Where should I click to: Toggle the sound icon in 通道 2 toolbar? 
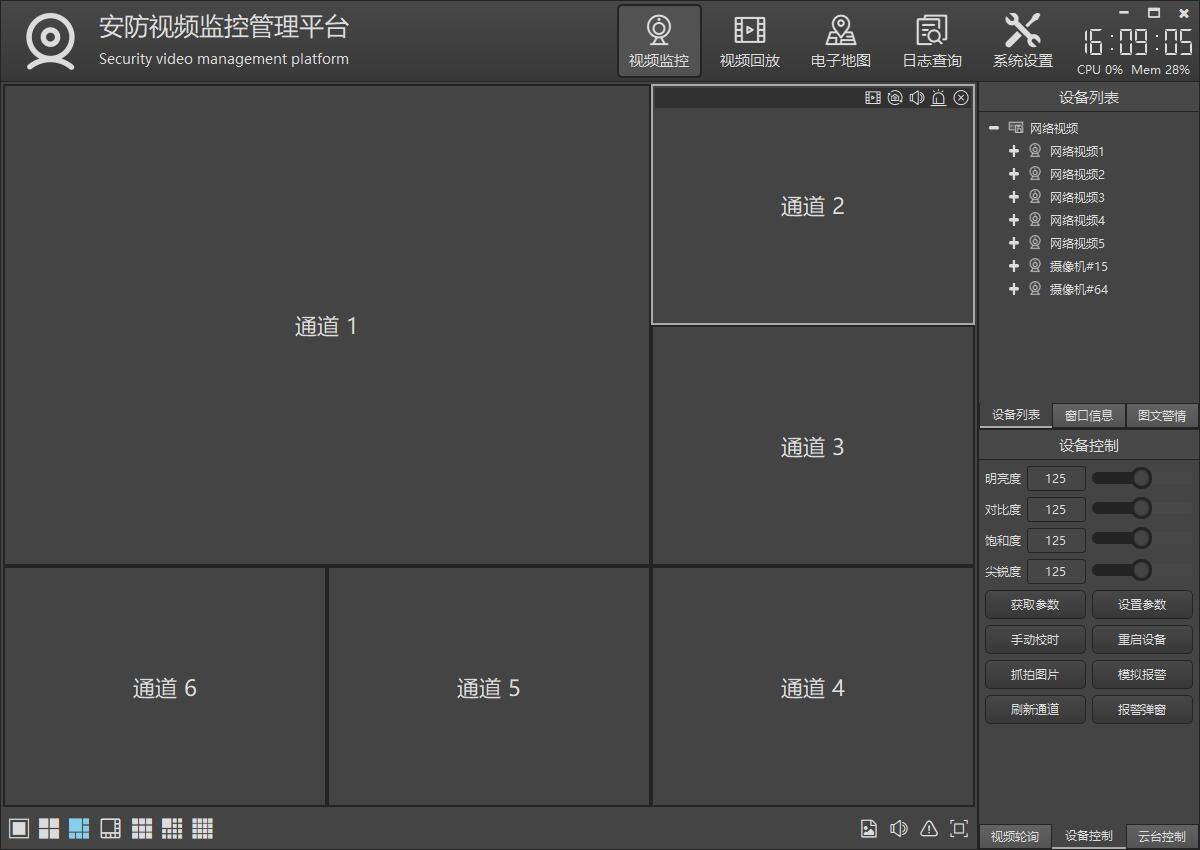pyautogui.click(x=917, y=97)
